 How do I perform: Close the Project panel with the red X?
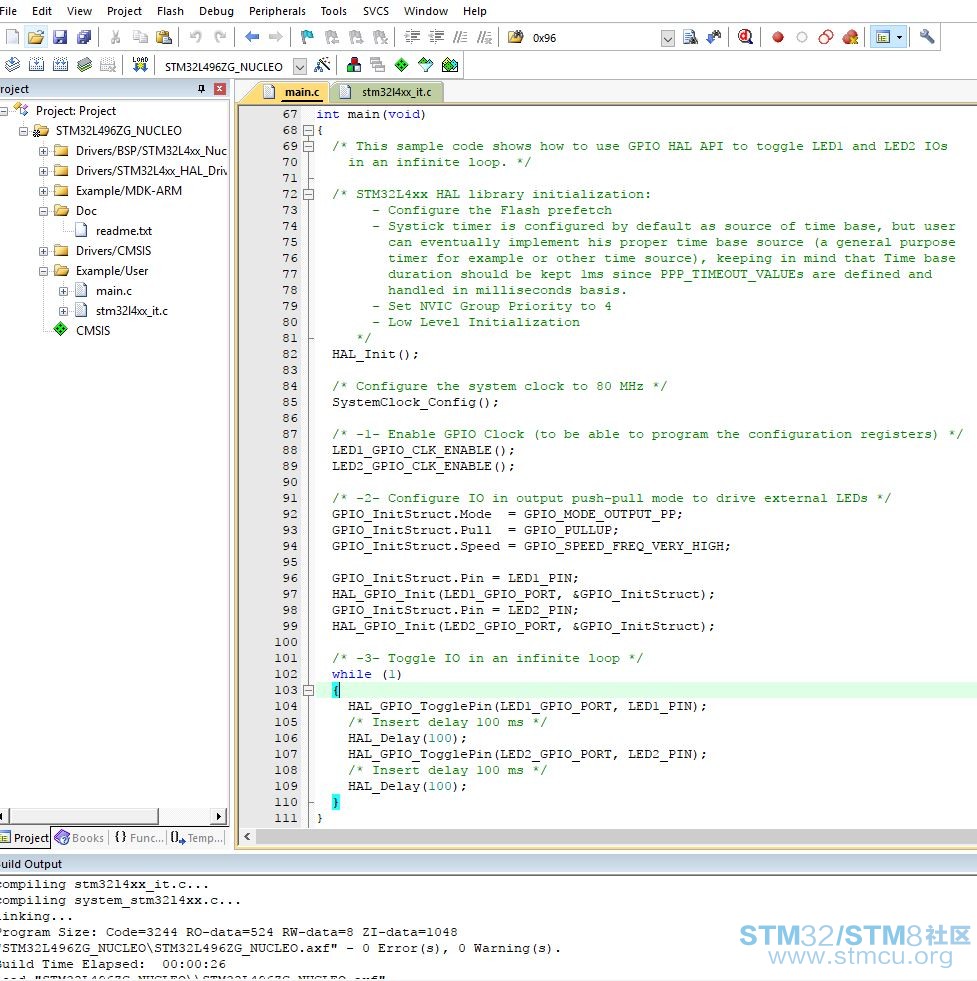coord(220,89)
